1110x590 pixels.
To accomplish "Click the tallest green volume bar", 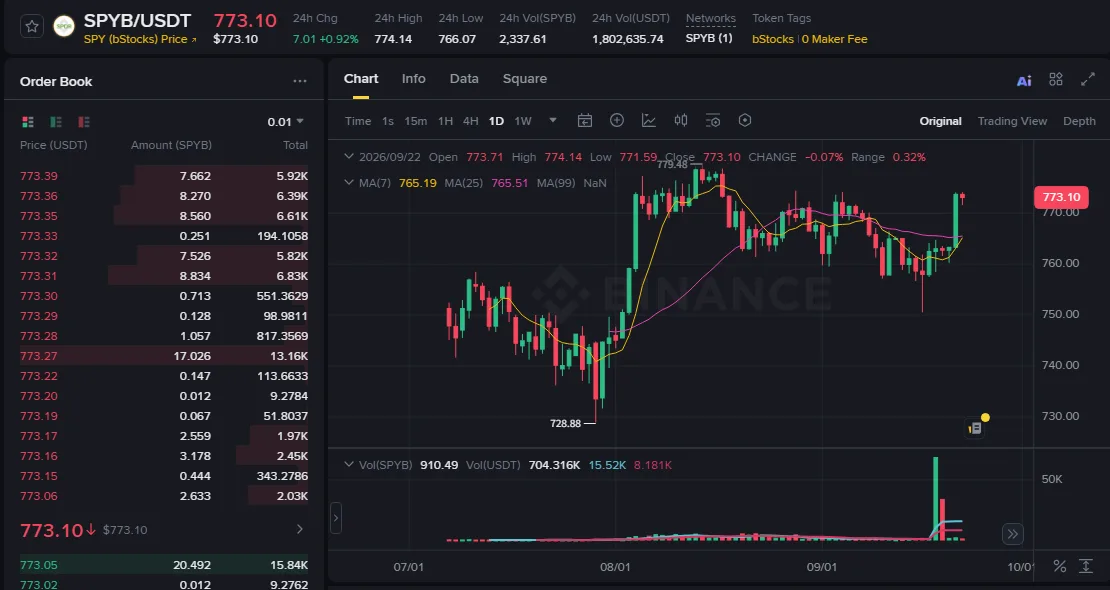I will point(936,499).
